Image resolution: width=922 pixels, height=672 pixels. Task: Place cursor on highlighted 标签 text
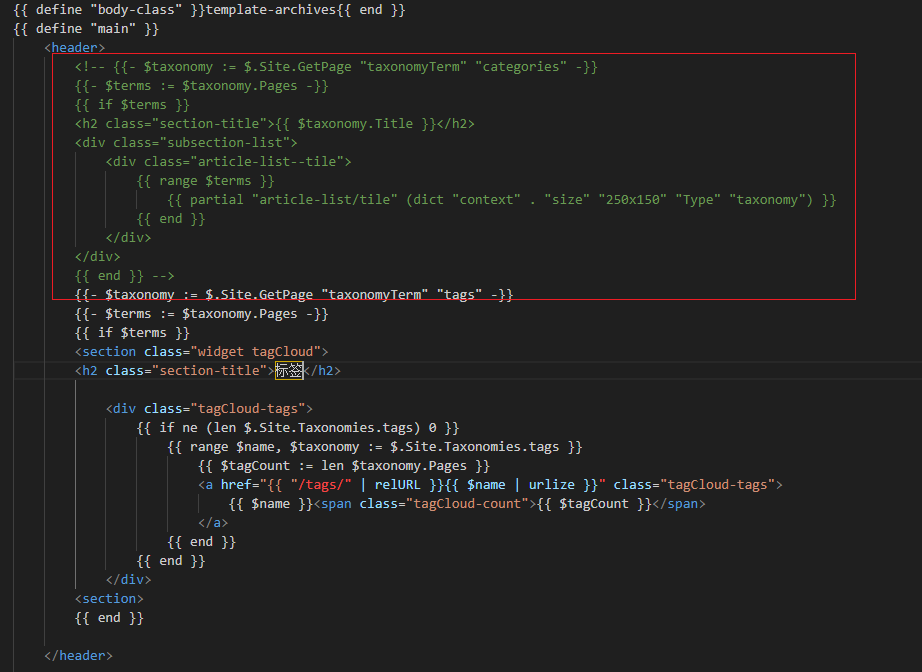[289, 370]
